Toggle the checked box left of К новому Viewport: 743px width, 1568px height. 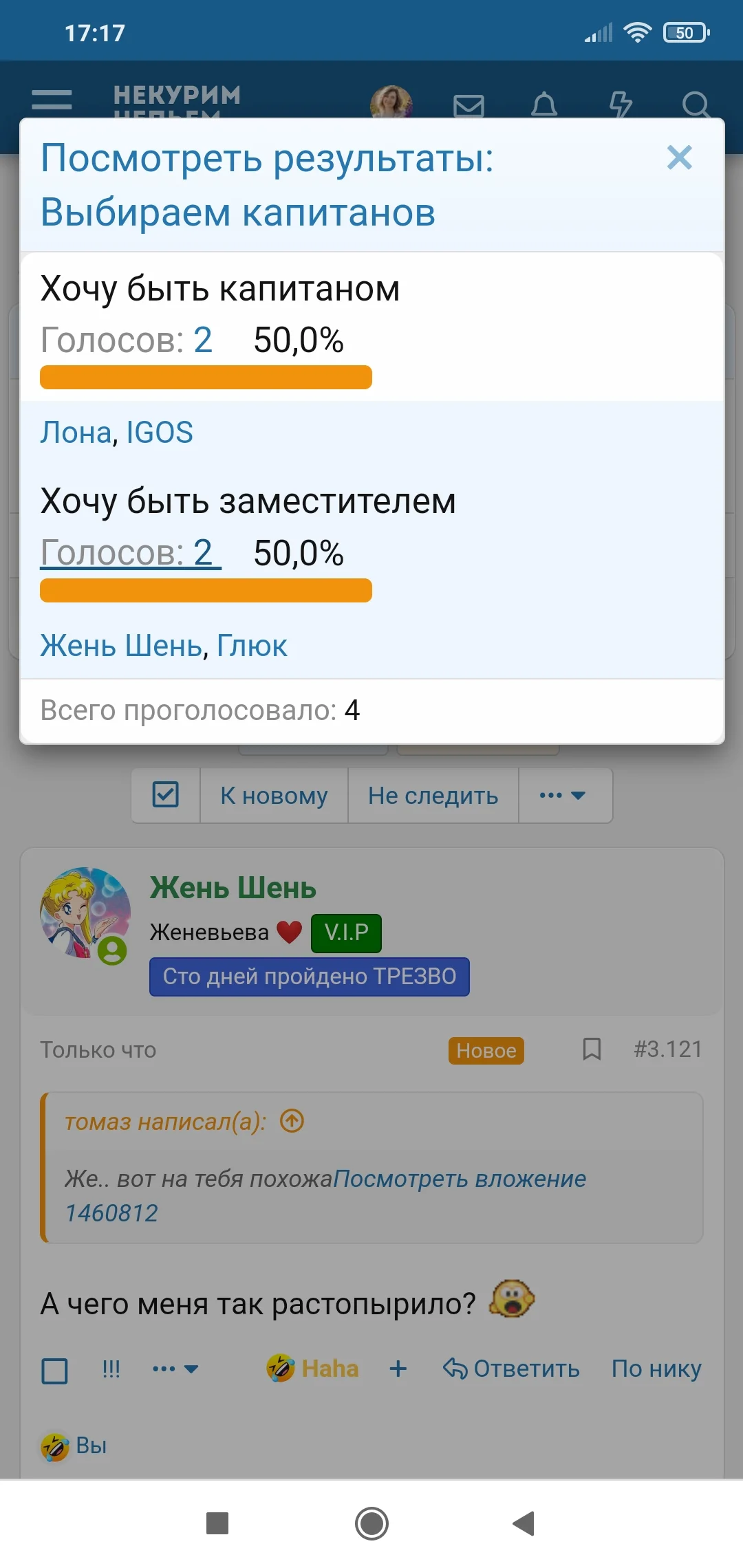point(165,796)
